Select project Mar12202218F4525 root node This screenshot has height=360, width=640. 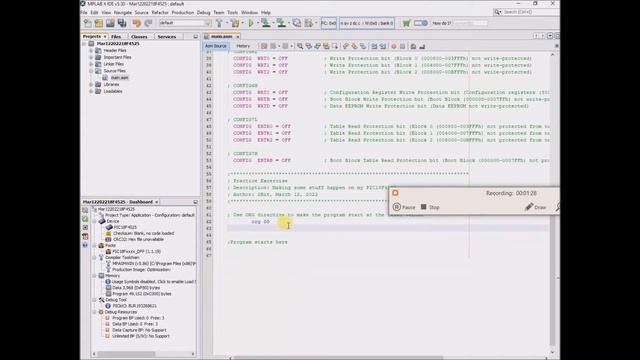point(118,44)
